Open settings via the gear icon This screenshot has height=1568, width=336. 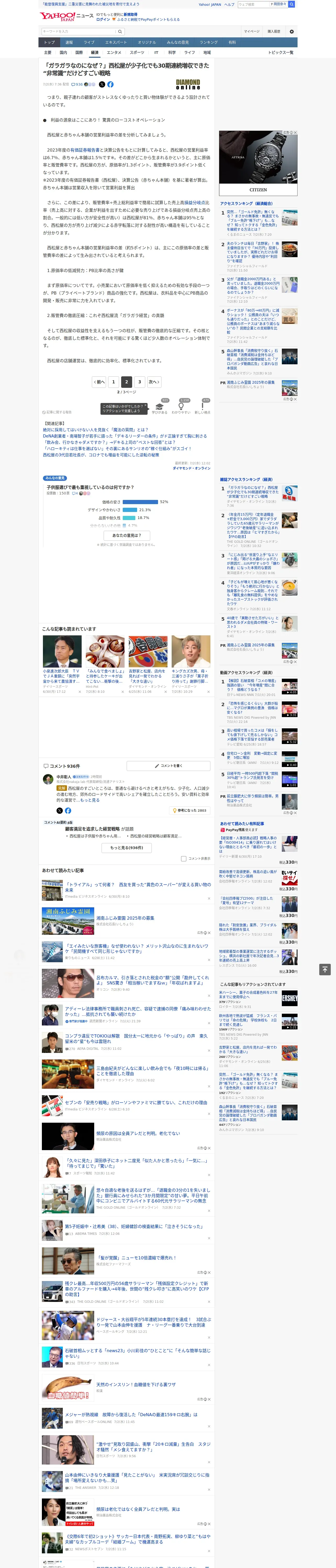click(x=292, y=32)
